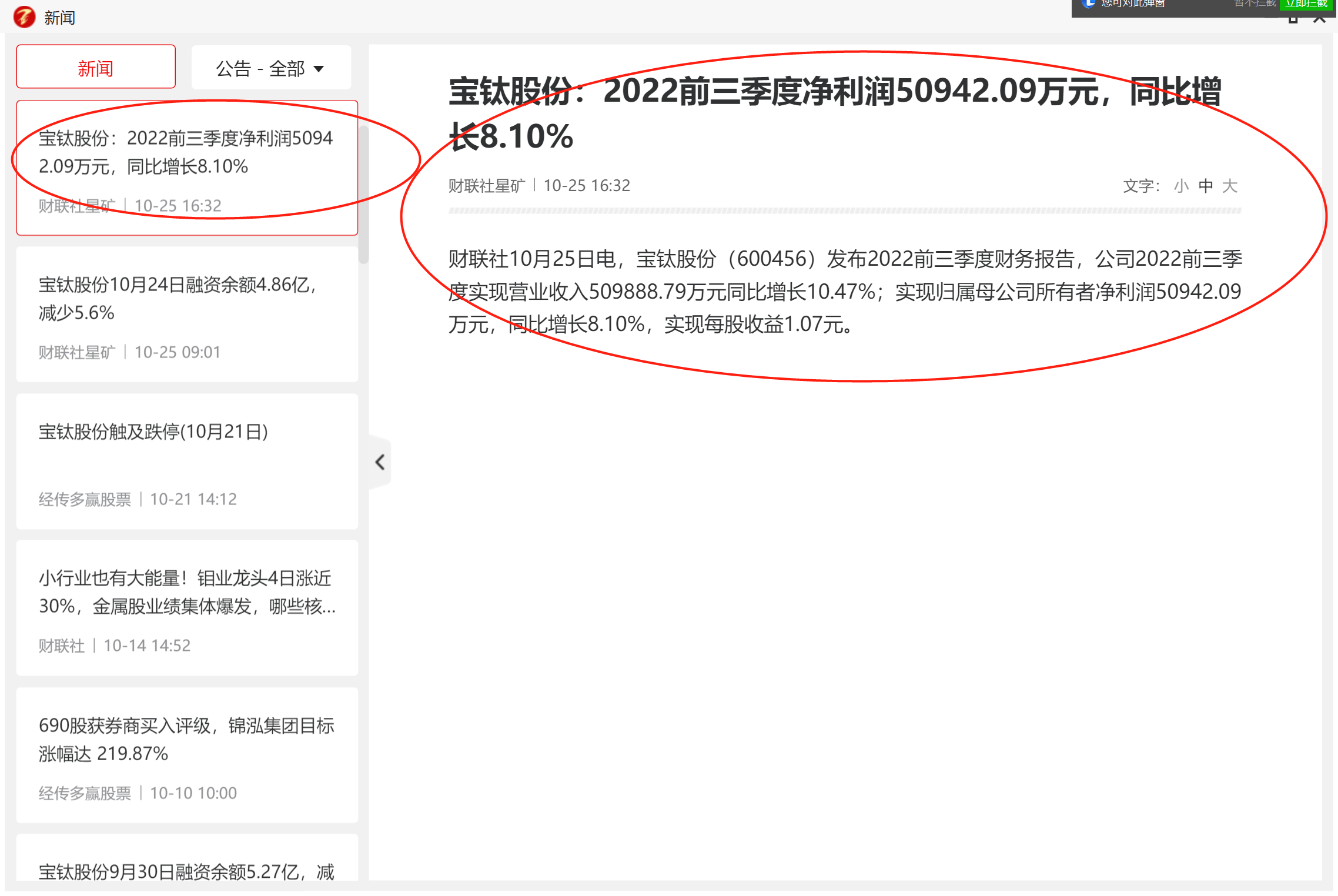
Task: Click 立即拦截 green button in popup notification
Action: [x=1307, y=4]
